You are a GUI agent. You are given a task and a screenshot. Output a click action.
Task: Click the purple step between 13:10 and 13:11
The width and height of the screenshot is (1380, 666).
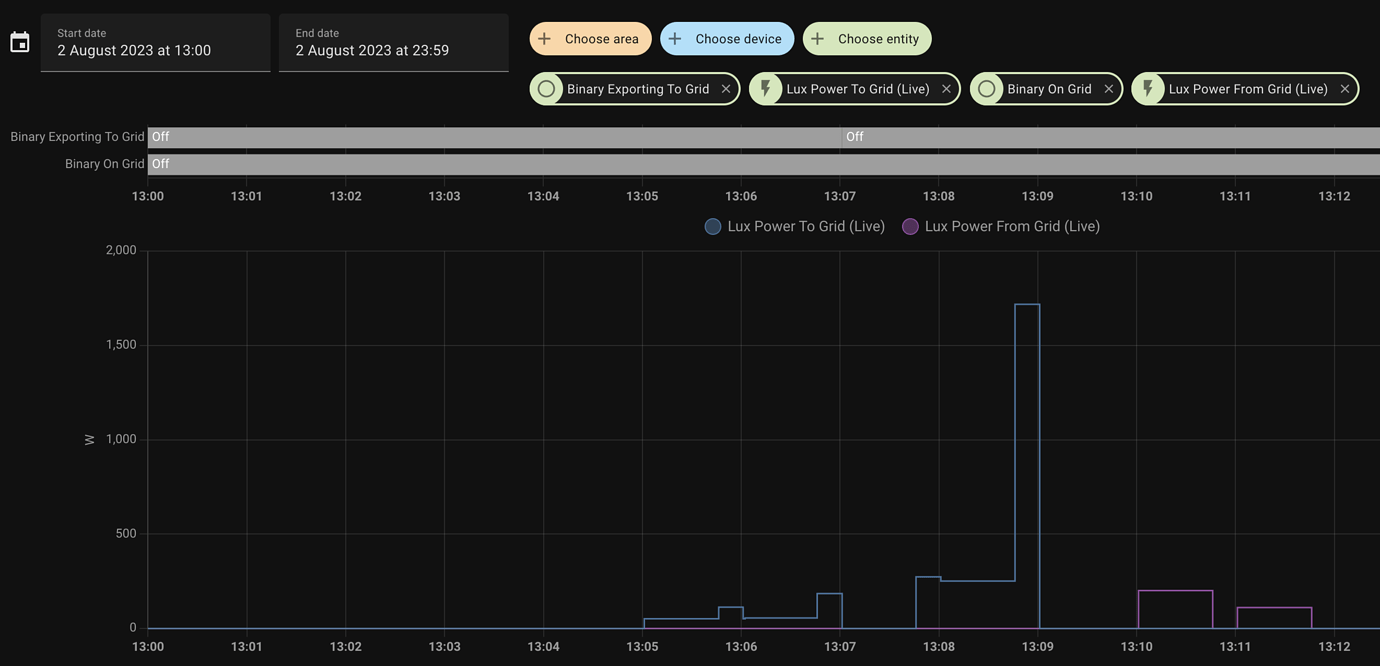1175,591
